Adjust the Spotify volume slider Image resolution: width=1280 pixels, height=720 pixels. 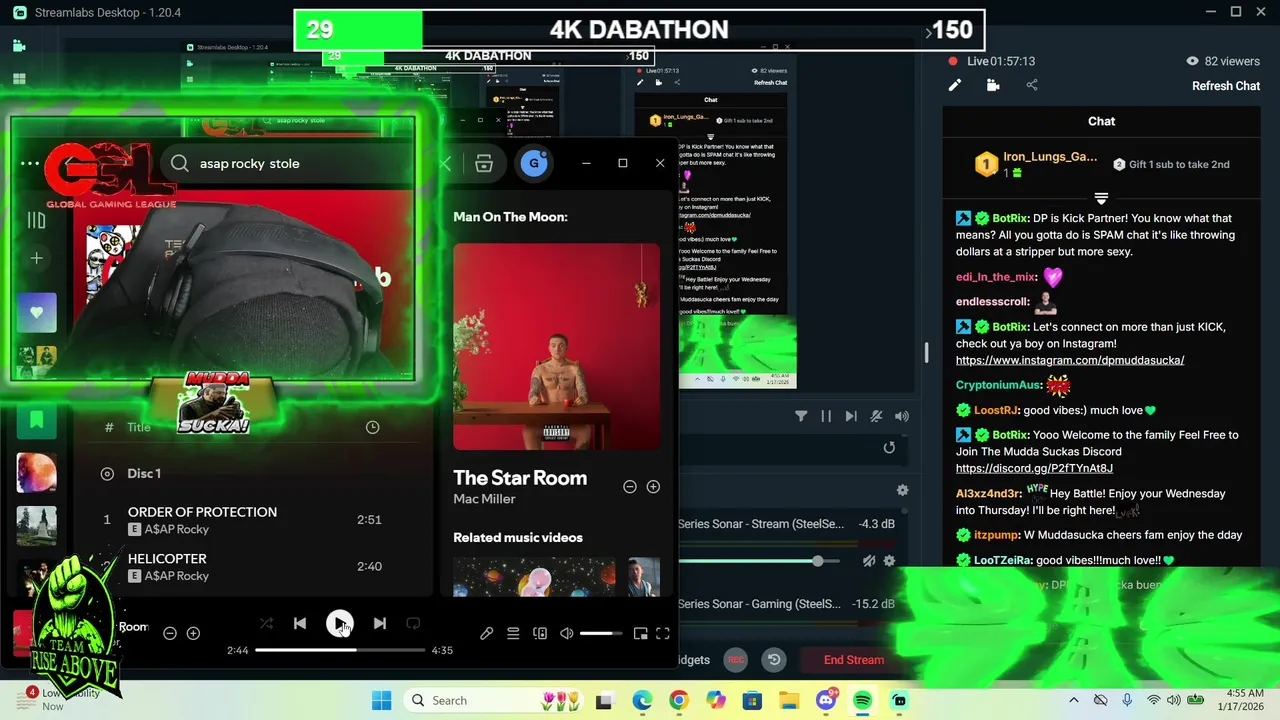[x=601, y=633]
